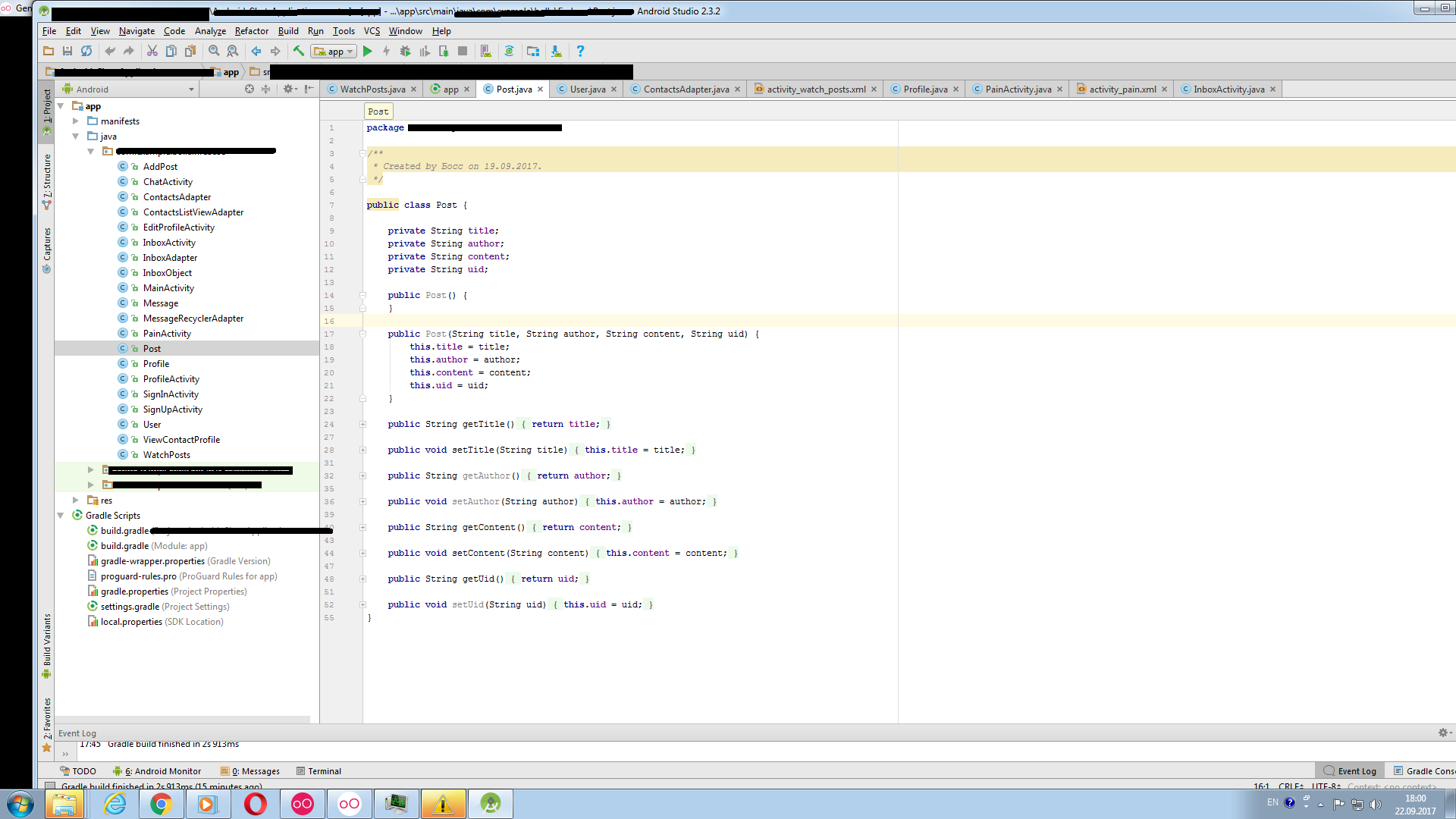Switch to the activity_watch_posts.xml tab

coord(815,89)
